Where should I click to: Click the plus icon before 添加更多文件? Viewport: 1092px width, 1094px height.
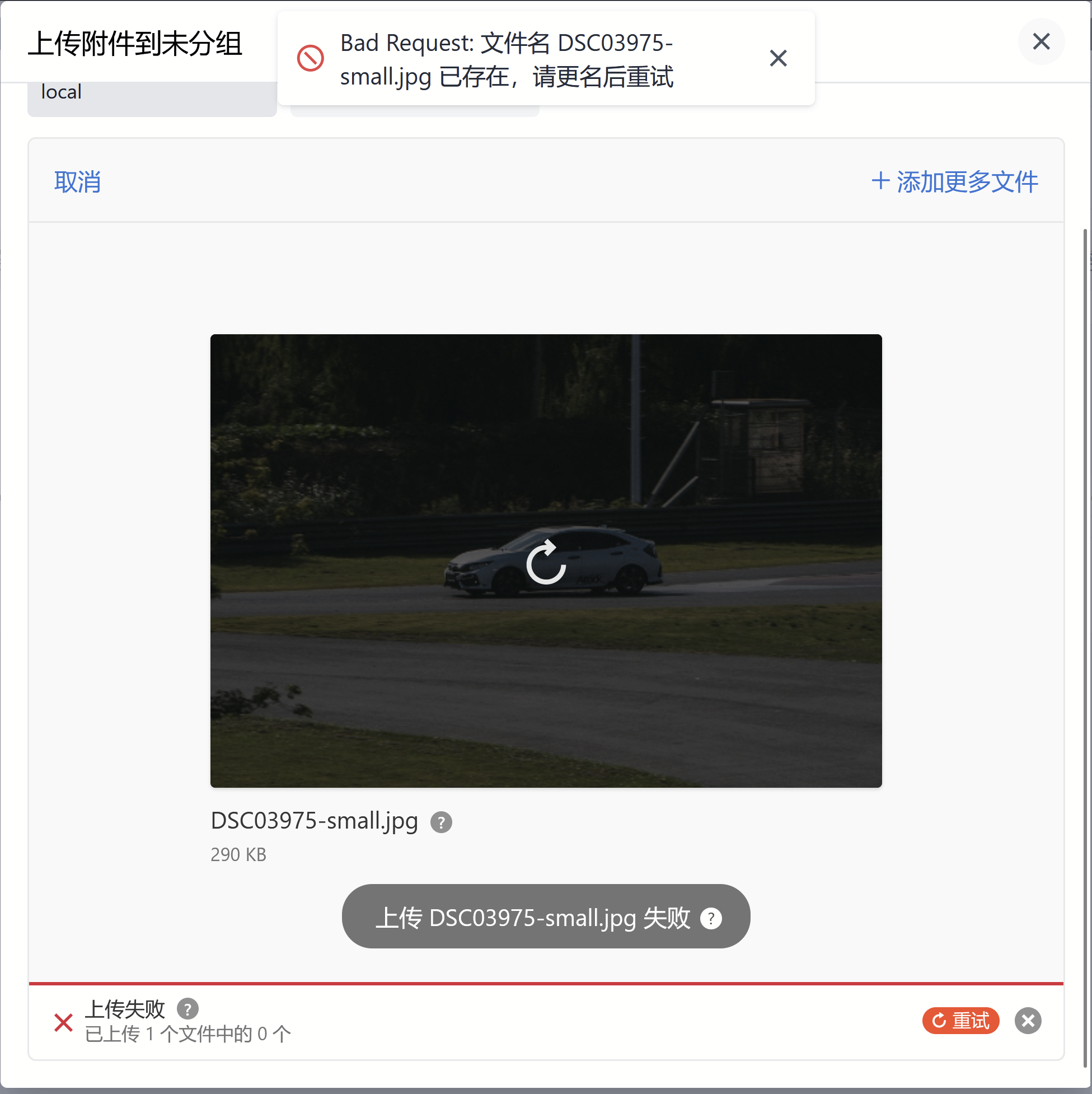(880, 181)
